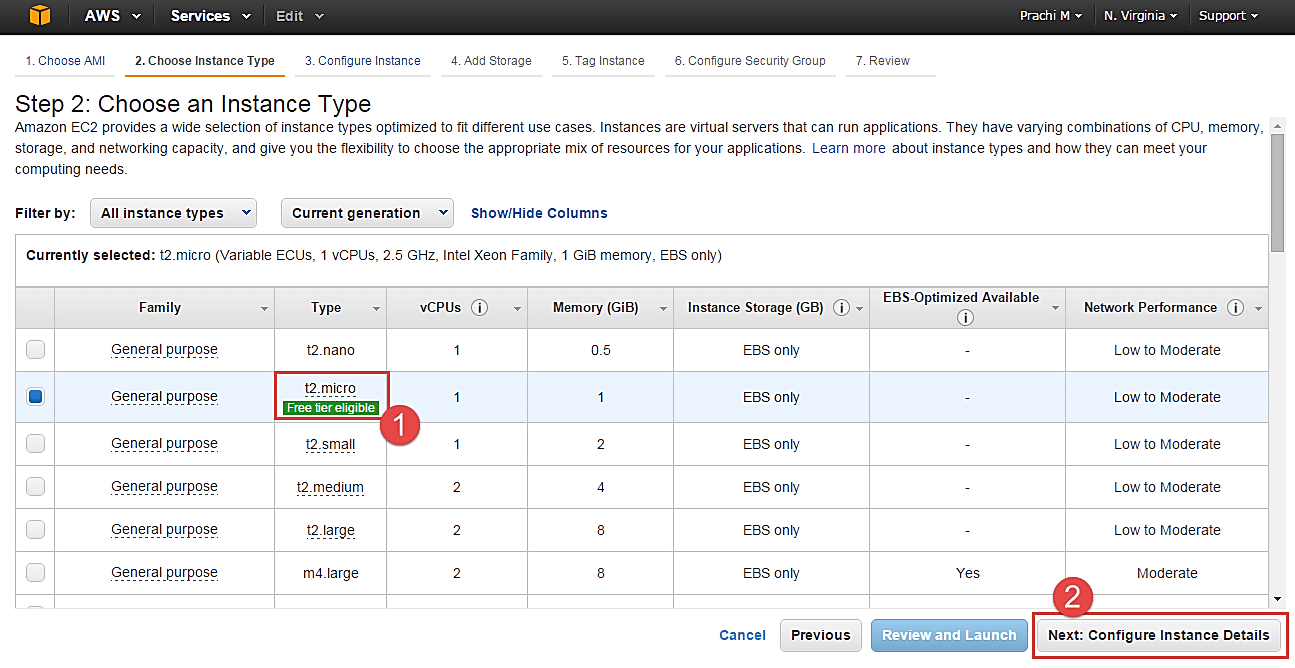Screen dimensions: 1295x668
Task: Expand the N. Virginia region menu
Action: click(x=1140, y=16)
